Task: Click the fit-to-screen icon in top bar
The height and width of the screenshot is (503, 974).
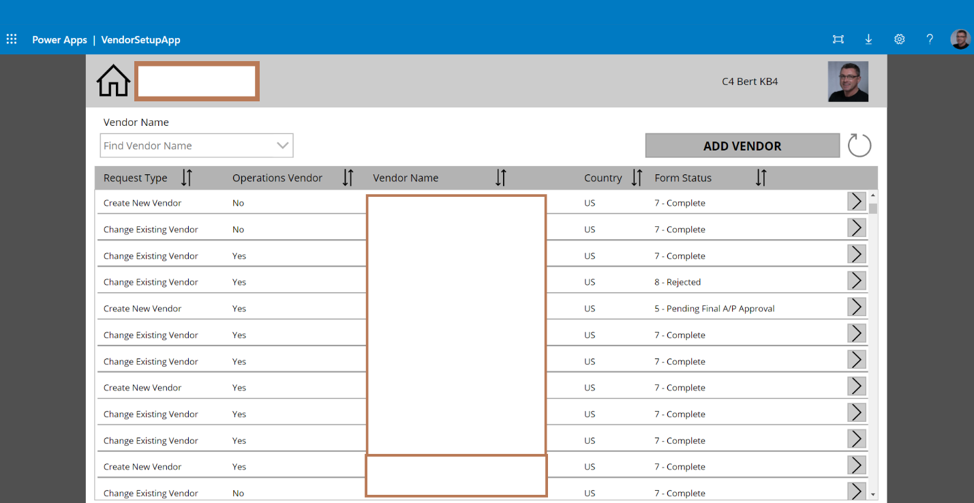Action: [838, 39]
